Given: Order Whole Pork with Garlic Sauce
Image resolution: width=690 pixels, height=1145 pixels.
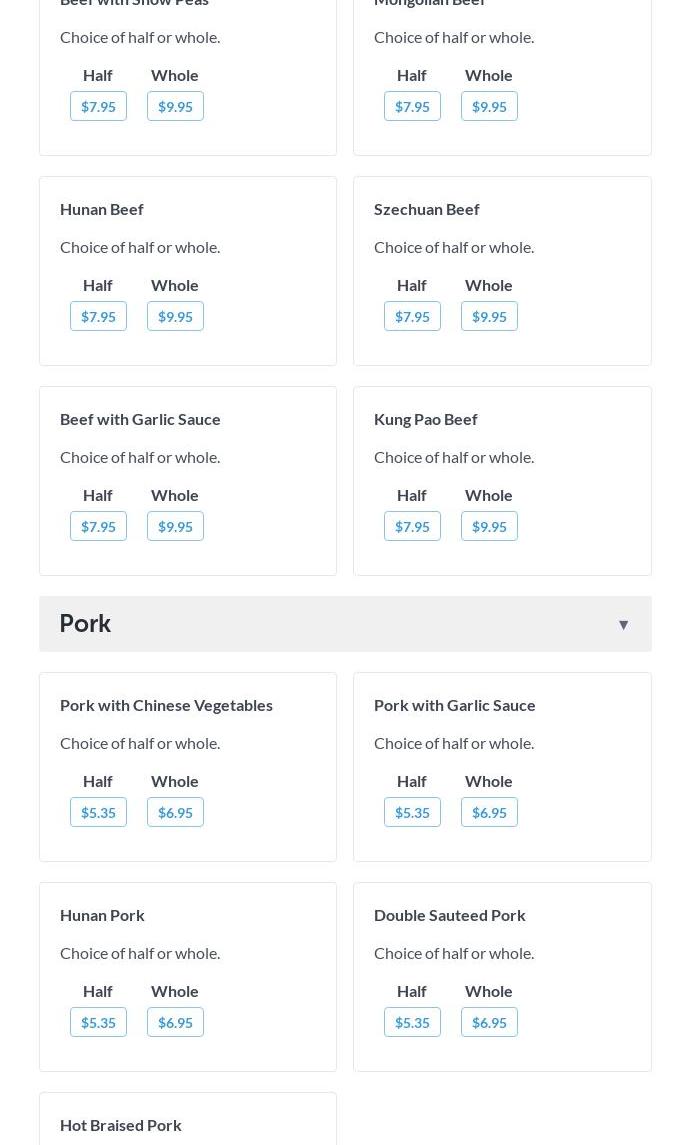Looking at the screenshot, I should pyautogui.click(x=489, y=812).
